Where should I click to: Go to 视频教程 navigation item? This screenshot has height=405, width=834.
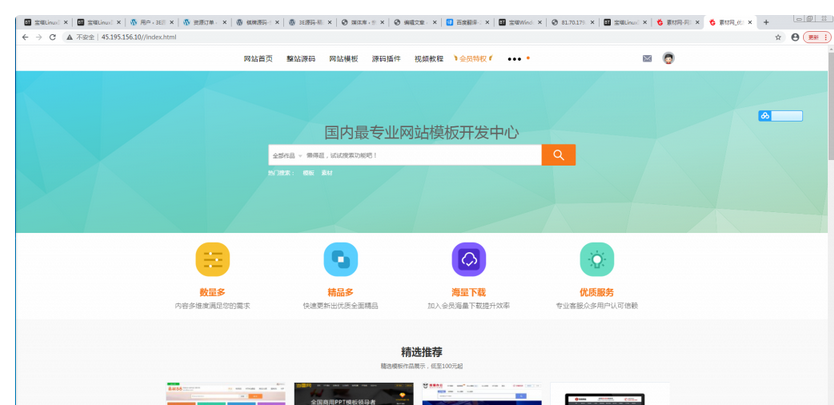point(429,59)
